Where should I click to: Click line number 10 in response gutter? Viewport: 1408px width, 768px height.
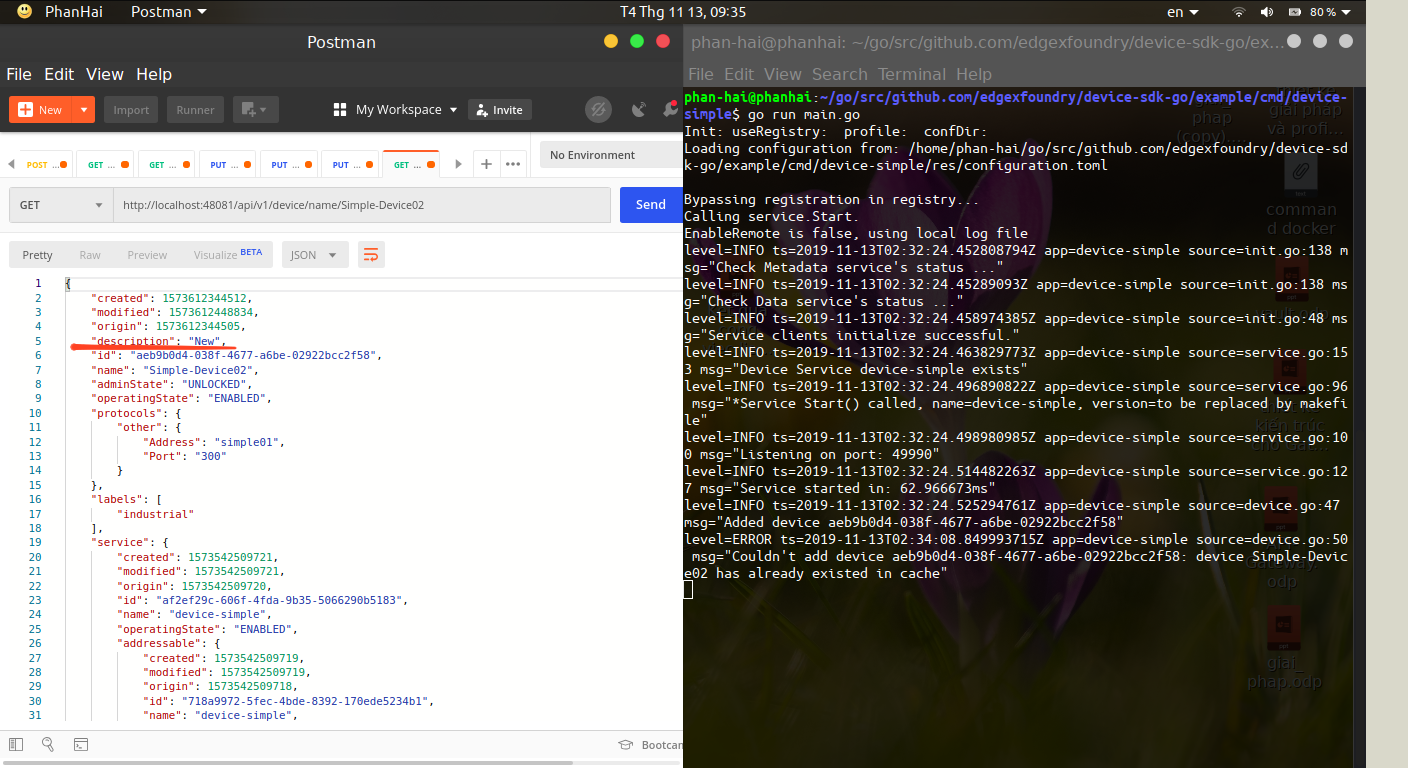coord(35,413)
